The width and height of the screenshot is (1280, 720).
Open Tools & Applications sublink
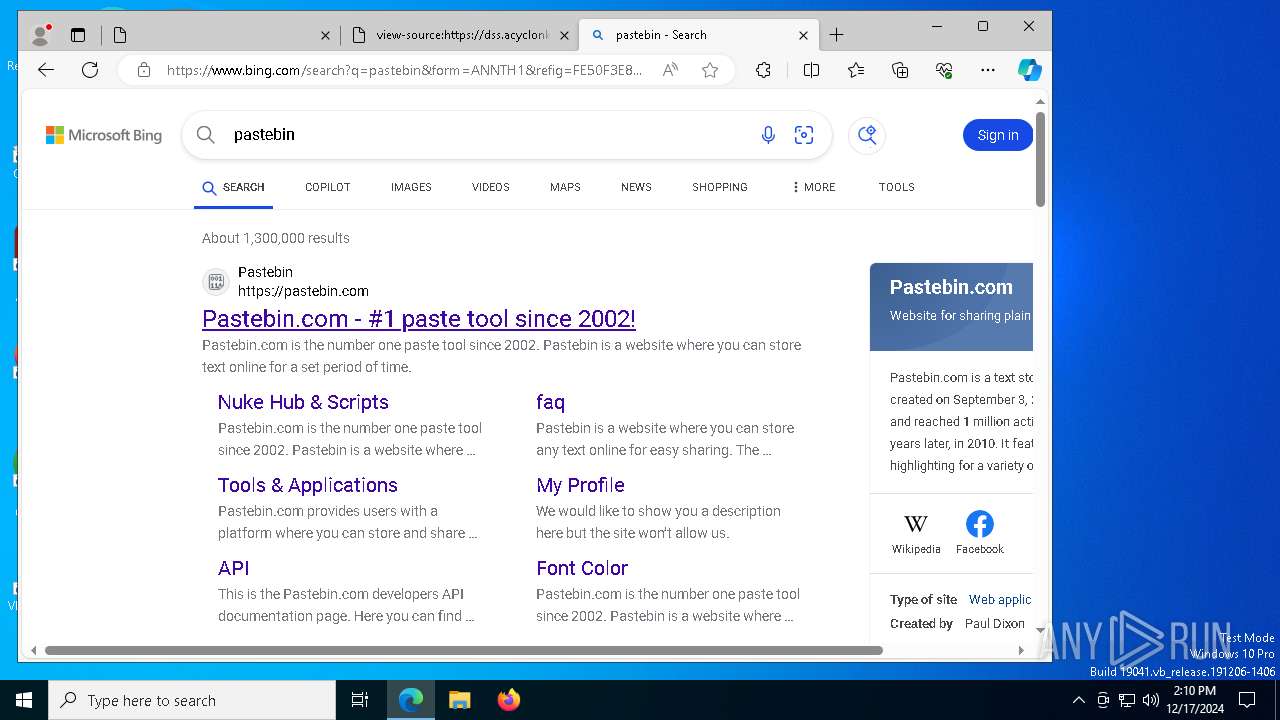coord(308,485)
